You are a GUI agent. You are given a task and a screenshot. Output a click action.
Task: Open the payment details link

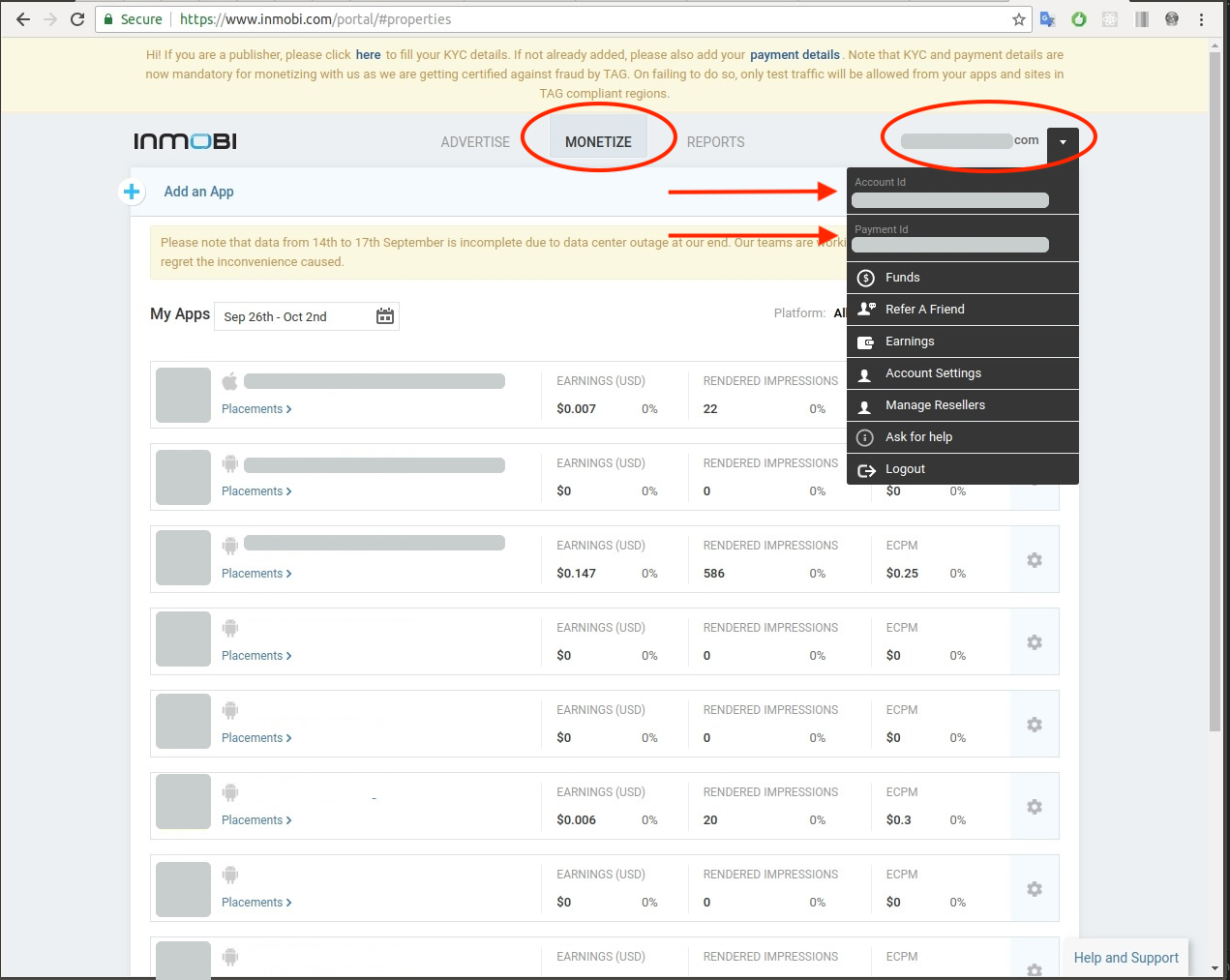pos(795,55)
